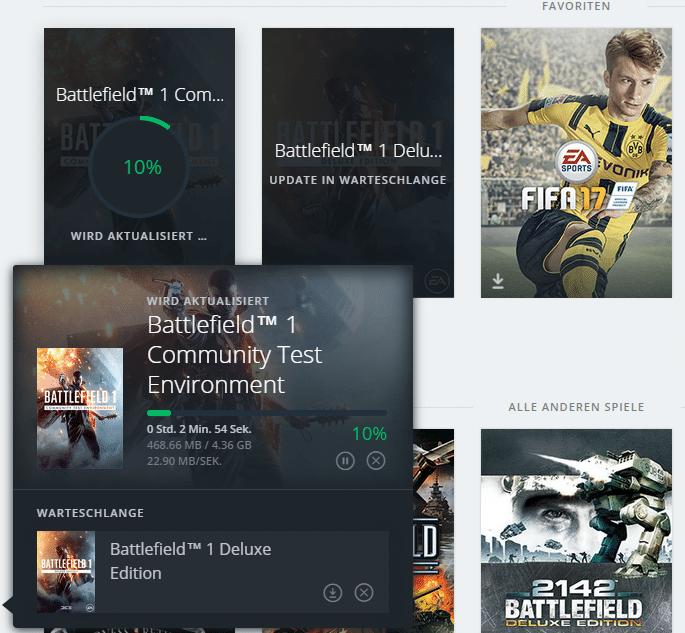Open 'Battlefield 1 Community Test Environment' title in popup
The height and width of the screenshot is (633, 685).
235,355
